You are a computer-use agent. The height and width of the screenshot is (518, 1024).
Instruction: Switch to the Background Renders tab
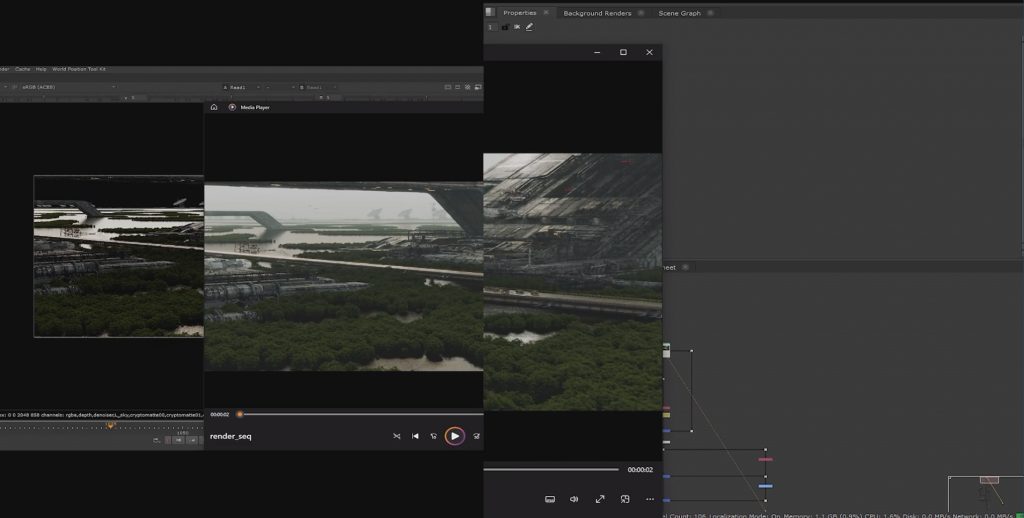click(597, 13)
